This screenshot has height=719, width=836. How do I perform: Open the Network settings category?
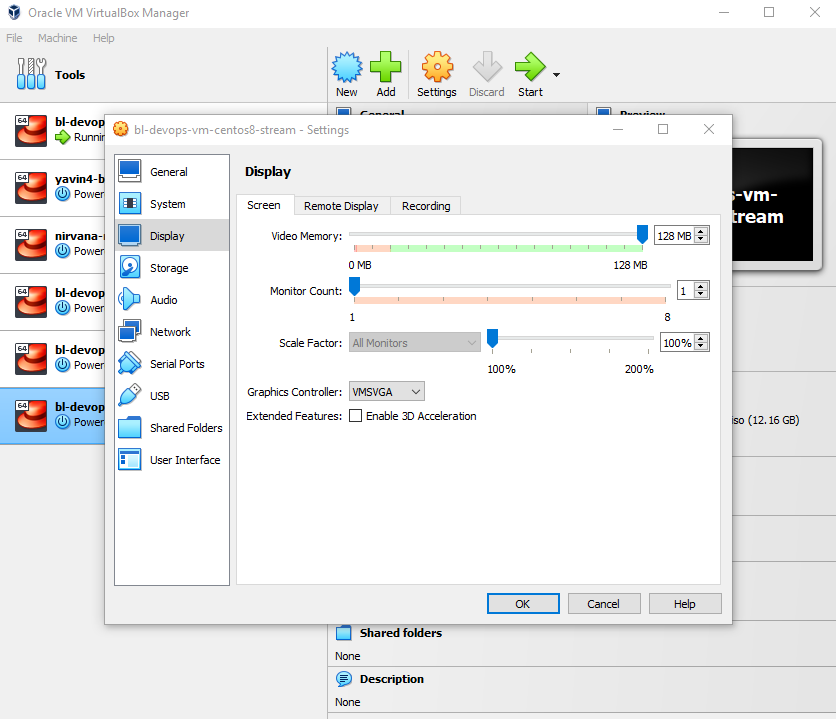pos(172,332)
